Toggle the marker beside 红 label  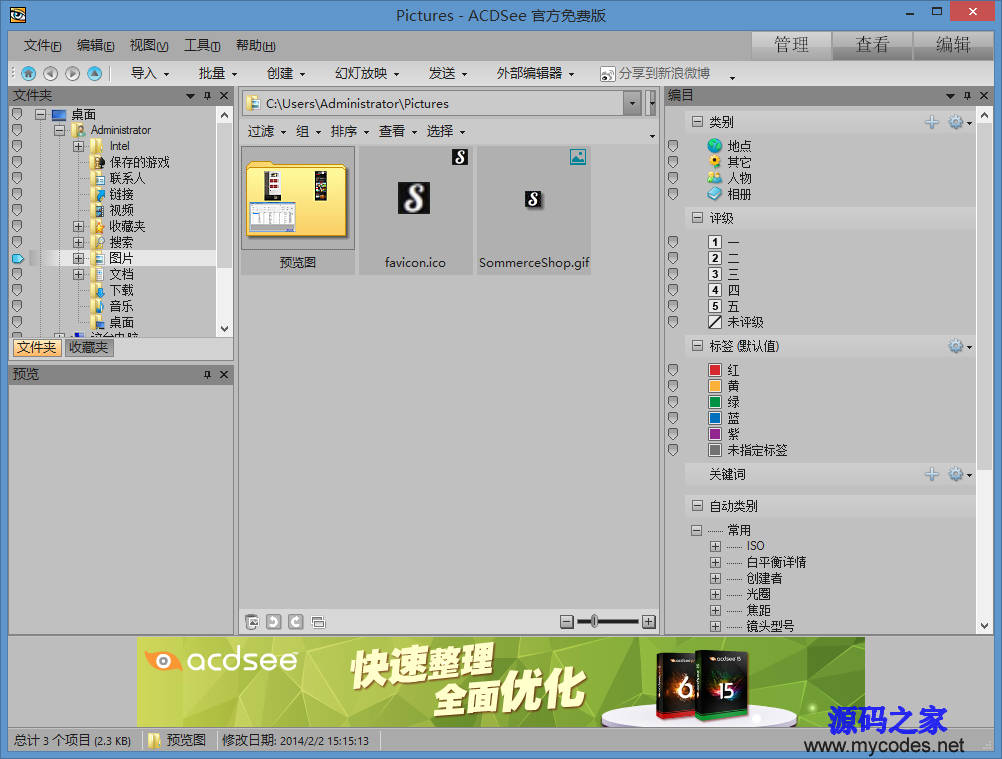[x=673, y=370]
